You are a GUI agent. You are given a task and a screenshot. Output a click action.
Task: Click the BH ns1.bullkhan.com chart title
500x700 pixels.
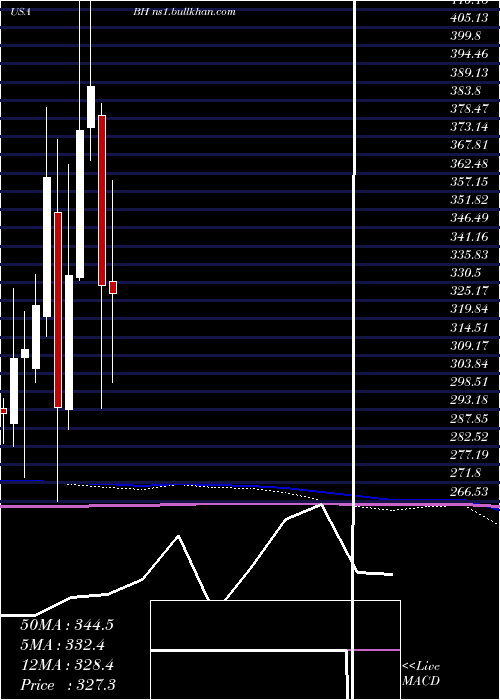[184, 12]
